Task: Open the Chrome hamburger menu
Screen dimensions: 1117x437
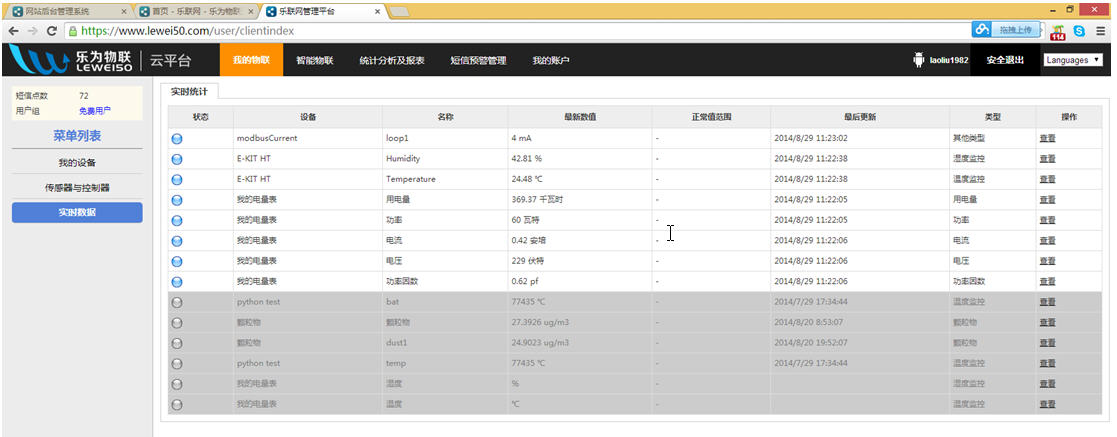Action: 1100,31
